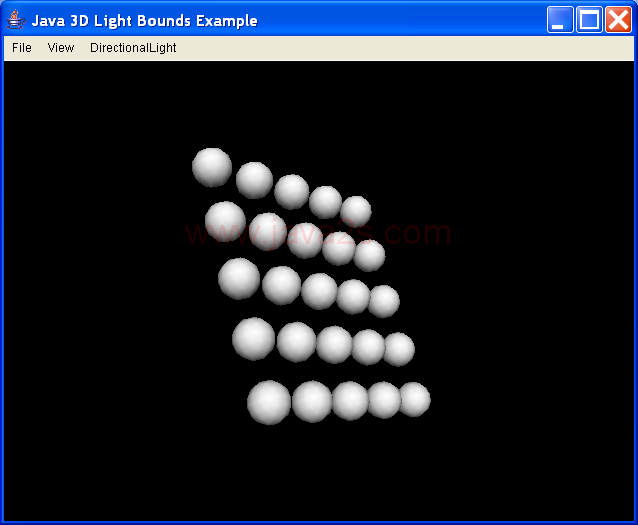Viewport: 638px width, 525px height.
Task: Maximize the Java 3D Light Bounds window
Action: 590,20
